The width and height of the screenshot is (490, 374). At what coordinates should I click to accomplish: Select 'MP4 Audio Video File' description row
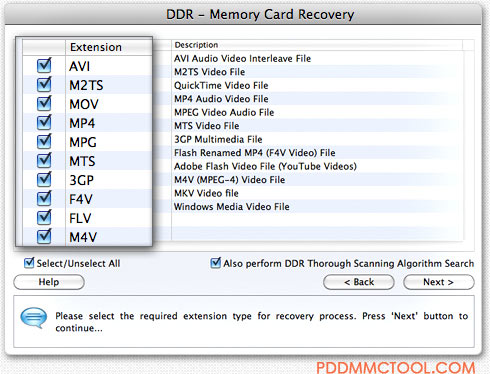click(x=221, y=99)
